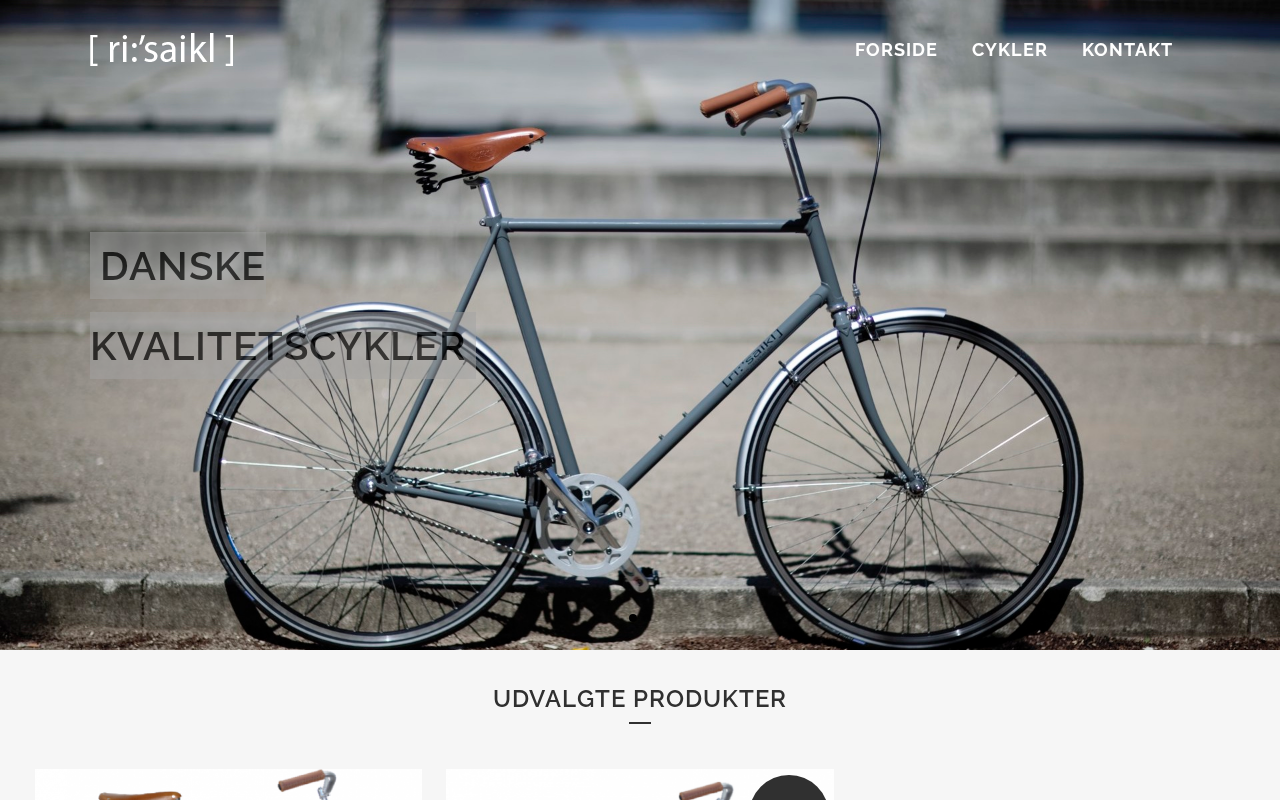Viewport: 1280px width, 800px height.
Task: Click the front wheel of the hero bicycle
Action: (x=912, y=483)
